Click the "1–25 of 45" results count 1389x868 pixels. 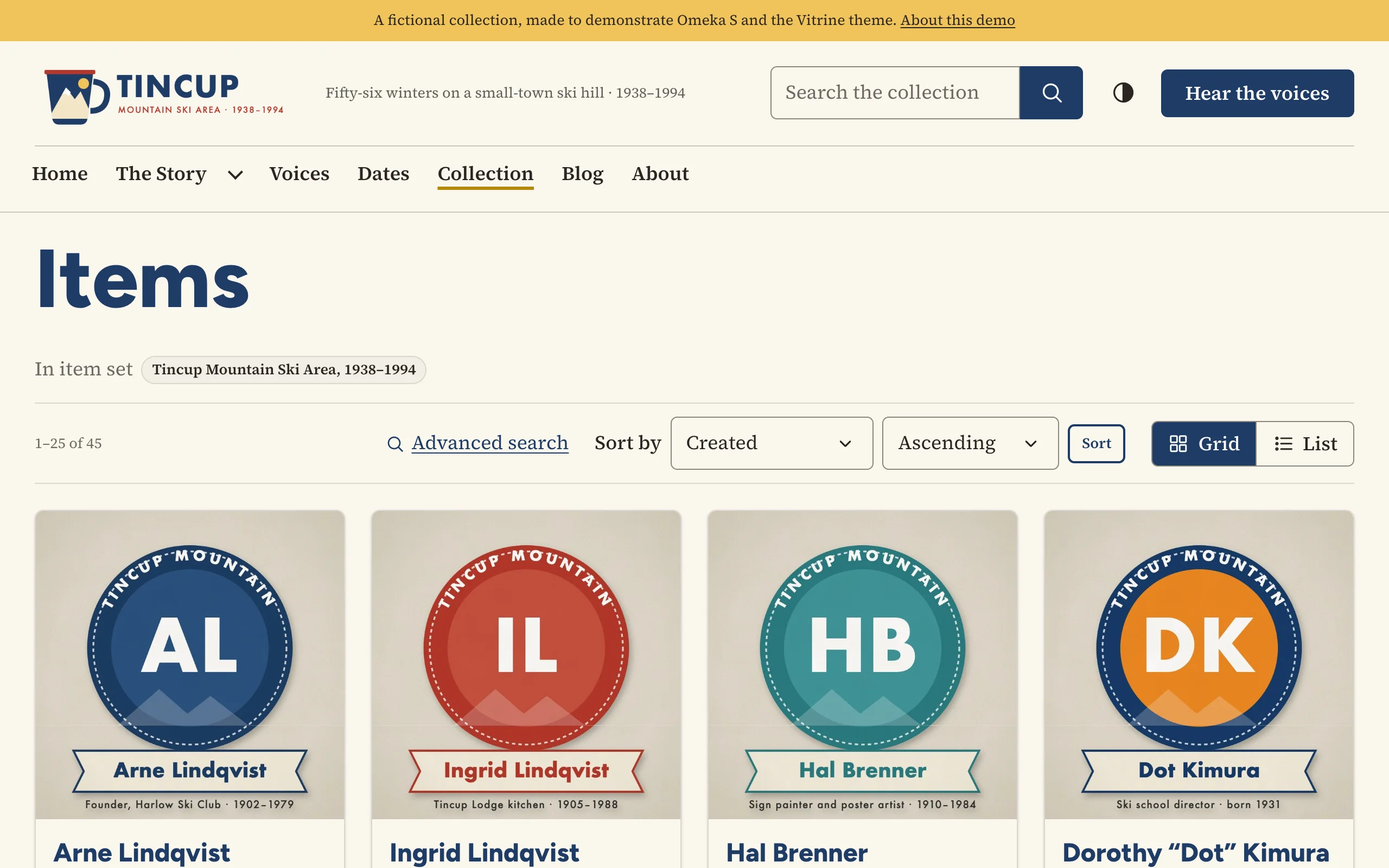coord(68,443)
